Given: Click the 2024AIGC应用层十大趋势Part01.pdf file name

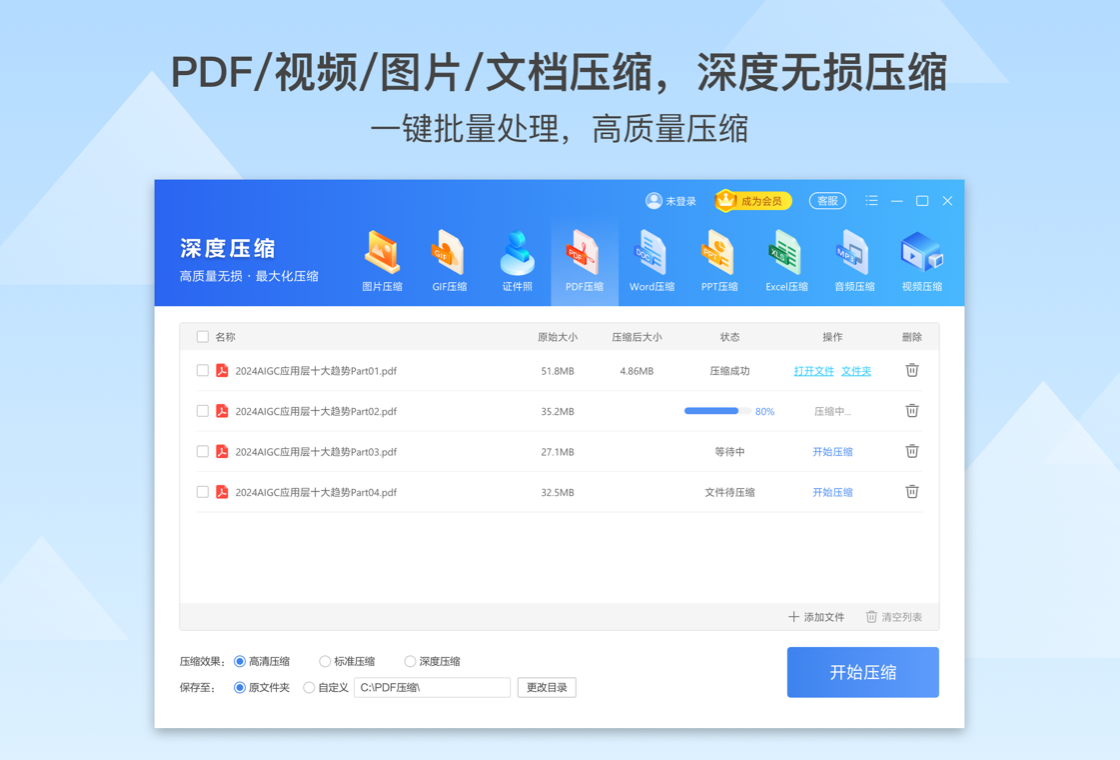Looking at the screenshot, I should (316, 371).
